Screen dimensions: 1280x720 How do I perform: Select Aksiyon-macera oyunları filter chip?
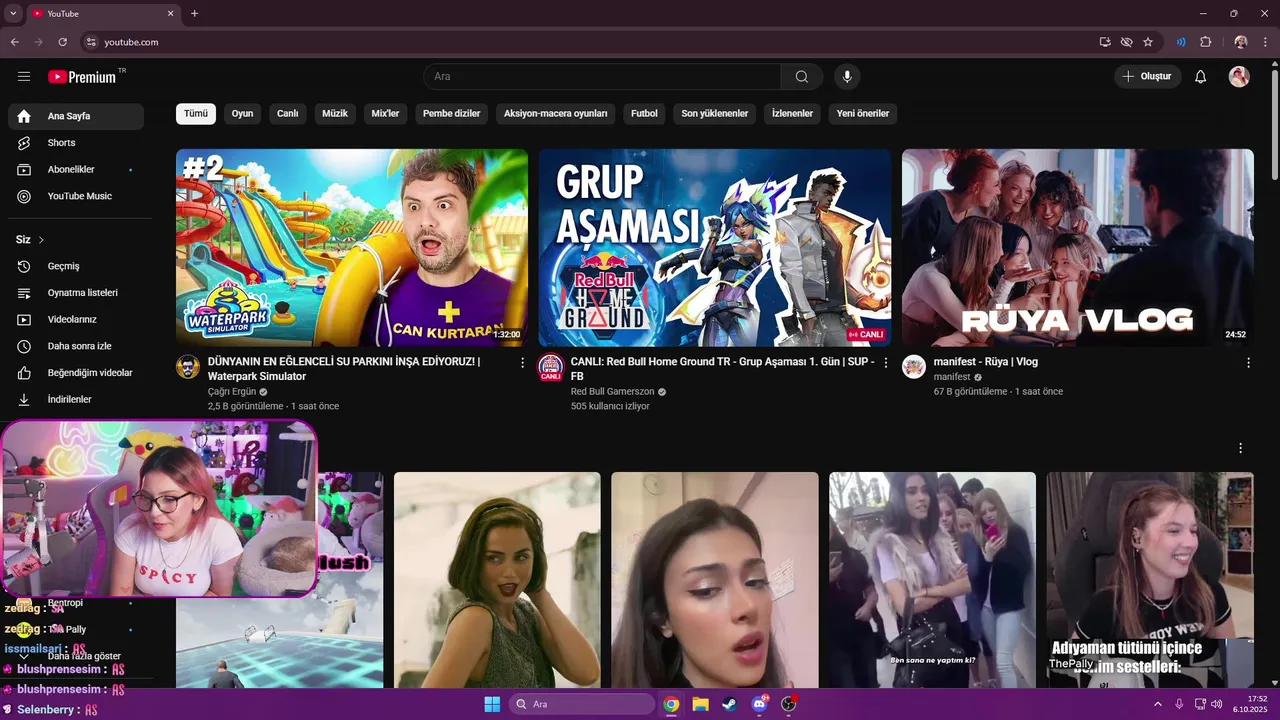coord(556,114)
